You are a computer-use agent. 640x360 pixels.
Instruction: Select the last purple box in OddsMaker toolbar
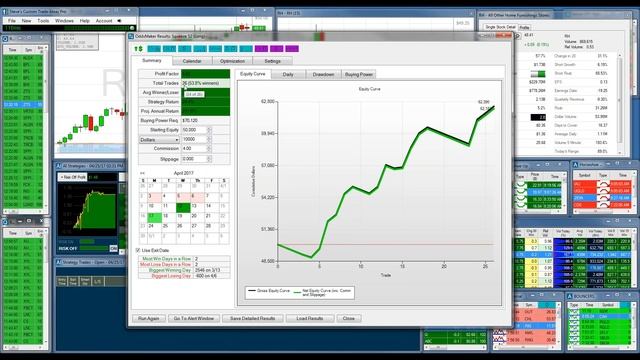click(x=292, y=49)
